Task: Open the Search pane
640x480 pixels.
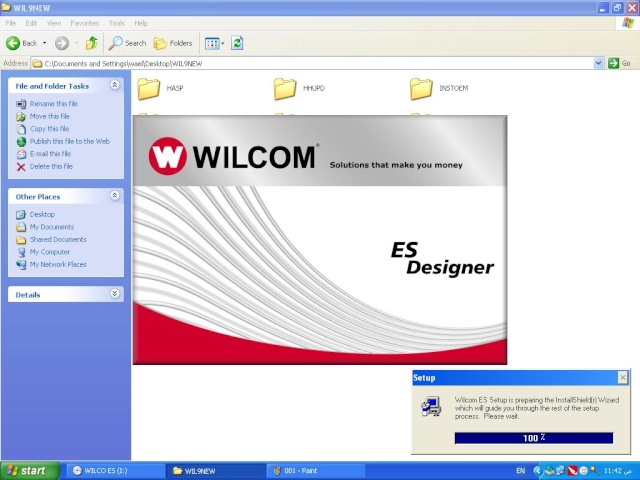Action: click(127, 43)
